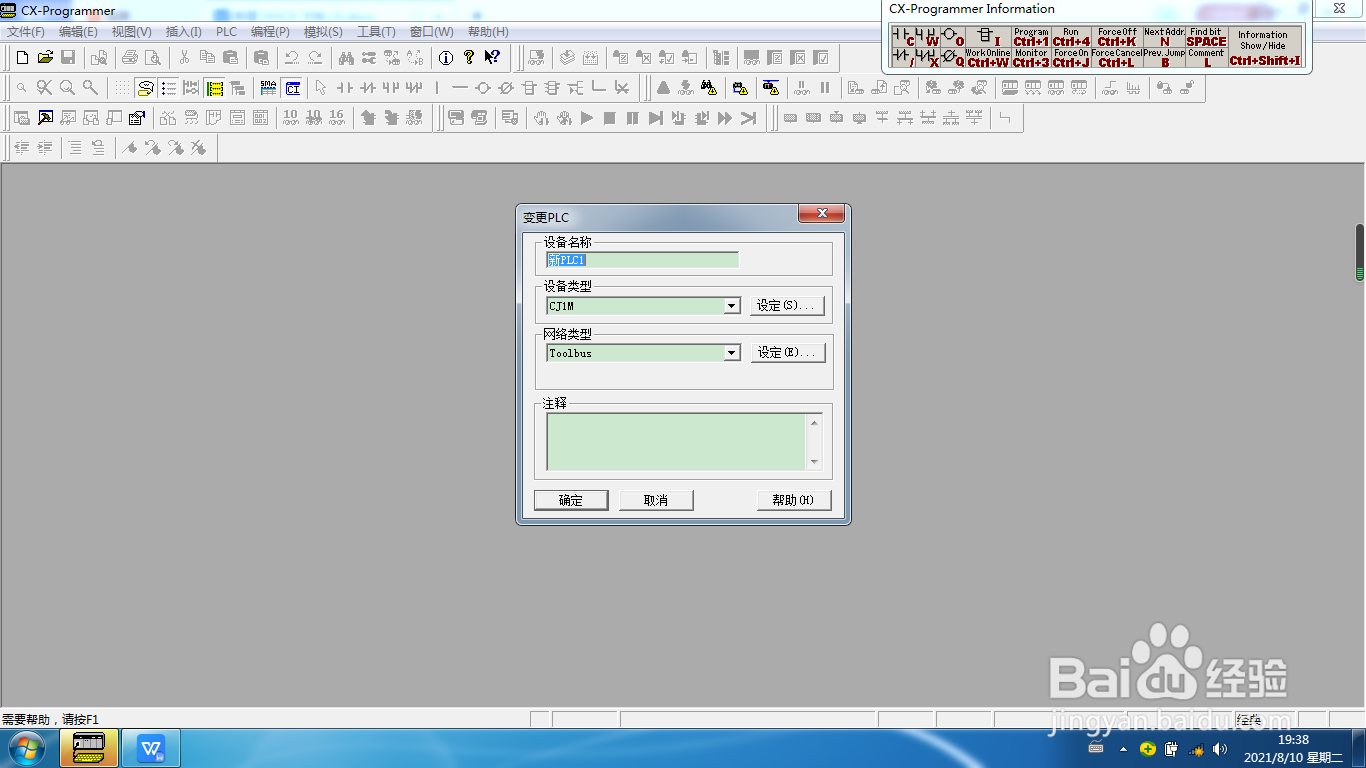The image size is (1366, 768).
Task: Toggle the CI view button
Action: pyautogui.click(x=292, y=88)
